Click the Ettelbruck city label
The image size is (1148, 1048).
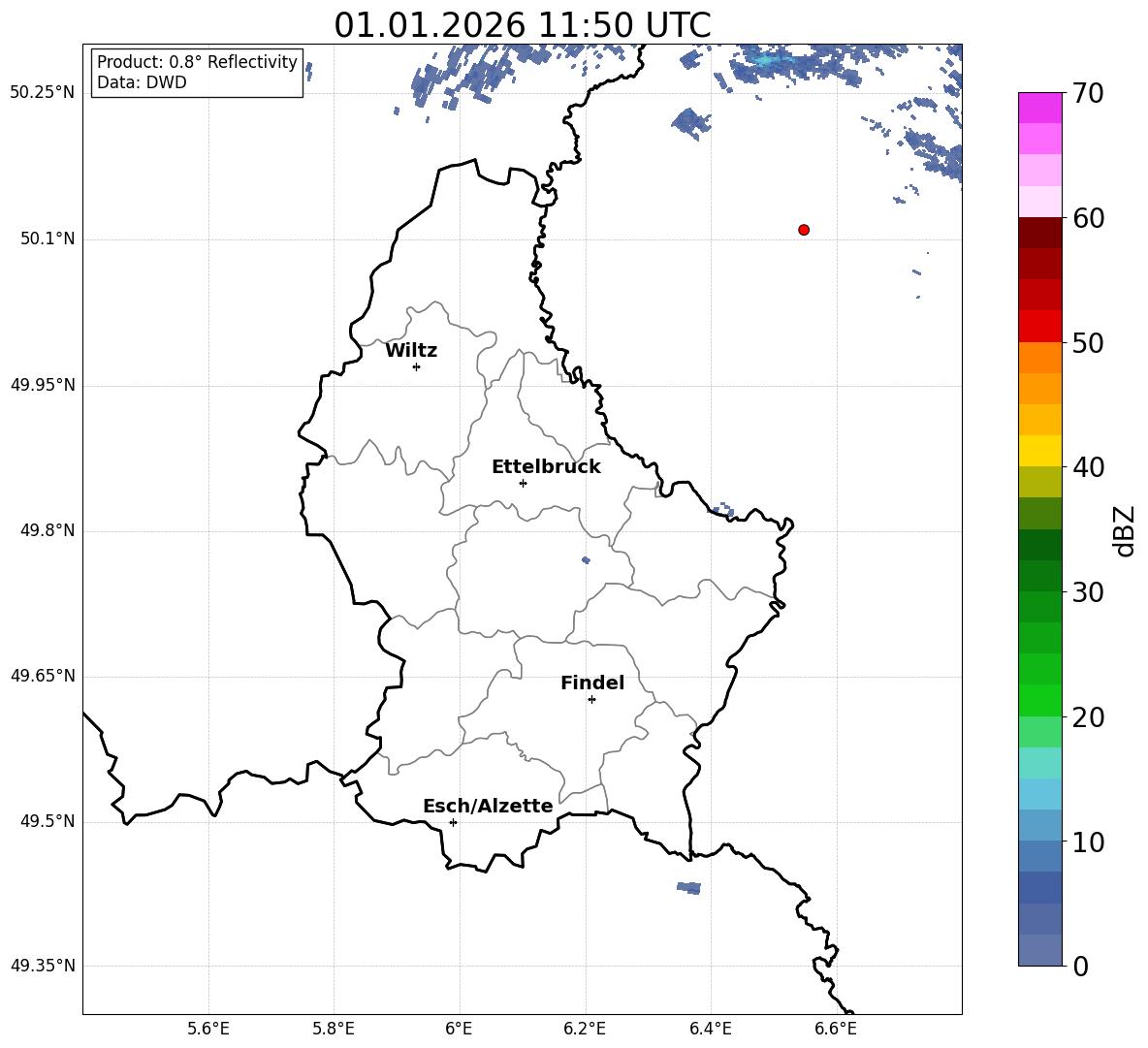click(x=546, y=467)
